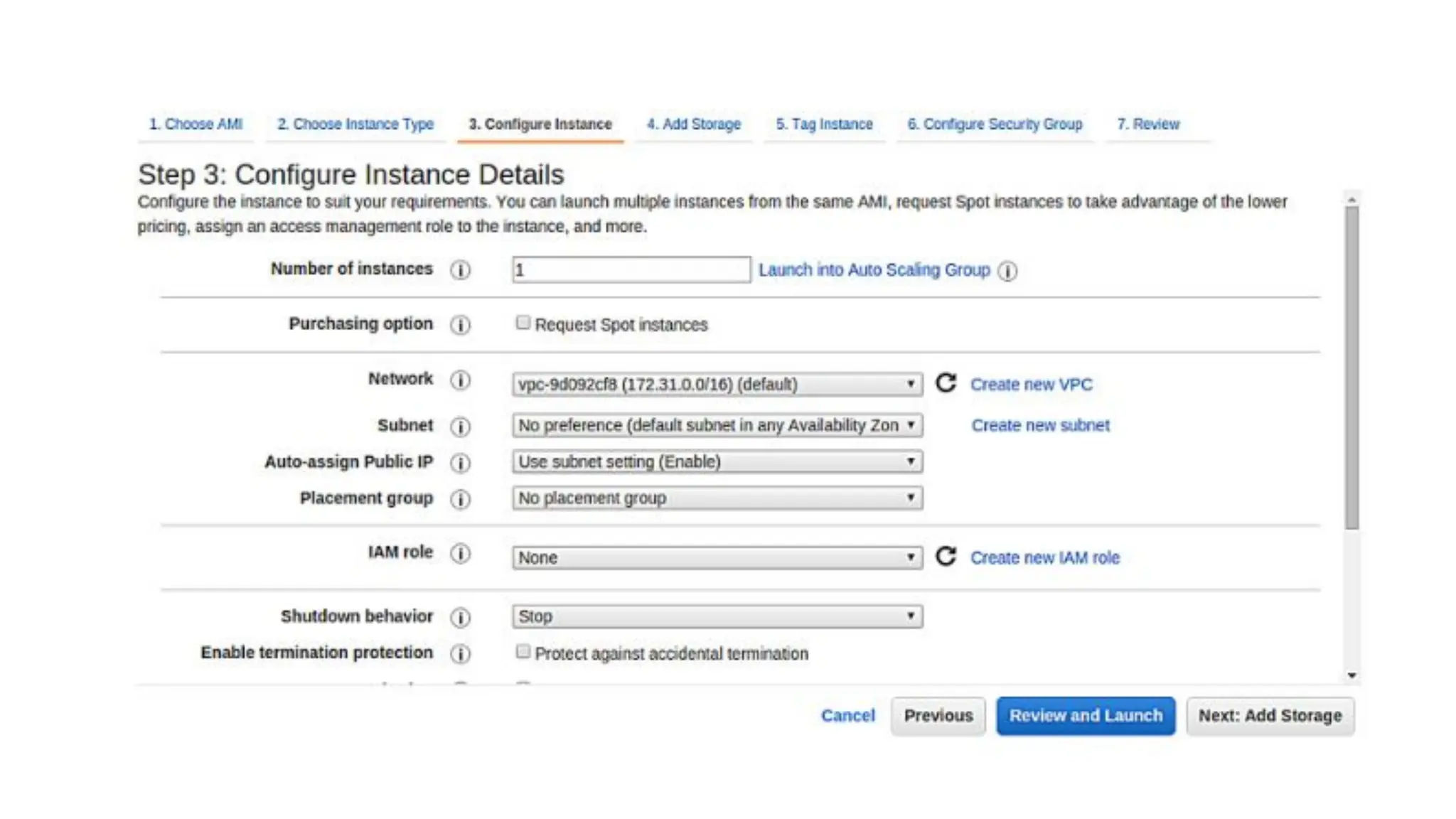The width and height of the screenshot is (1456, 819).
Task: Click the Subnet info icon
Action: pos(460,427)
